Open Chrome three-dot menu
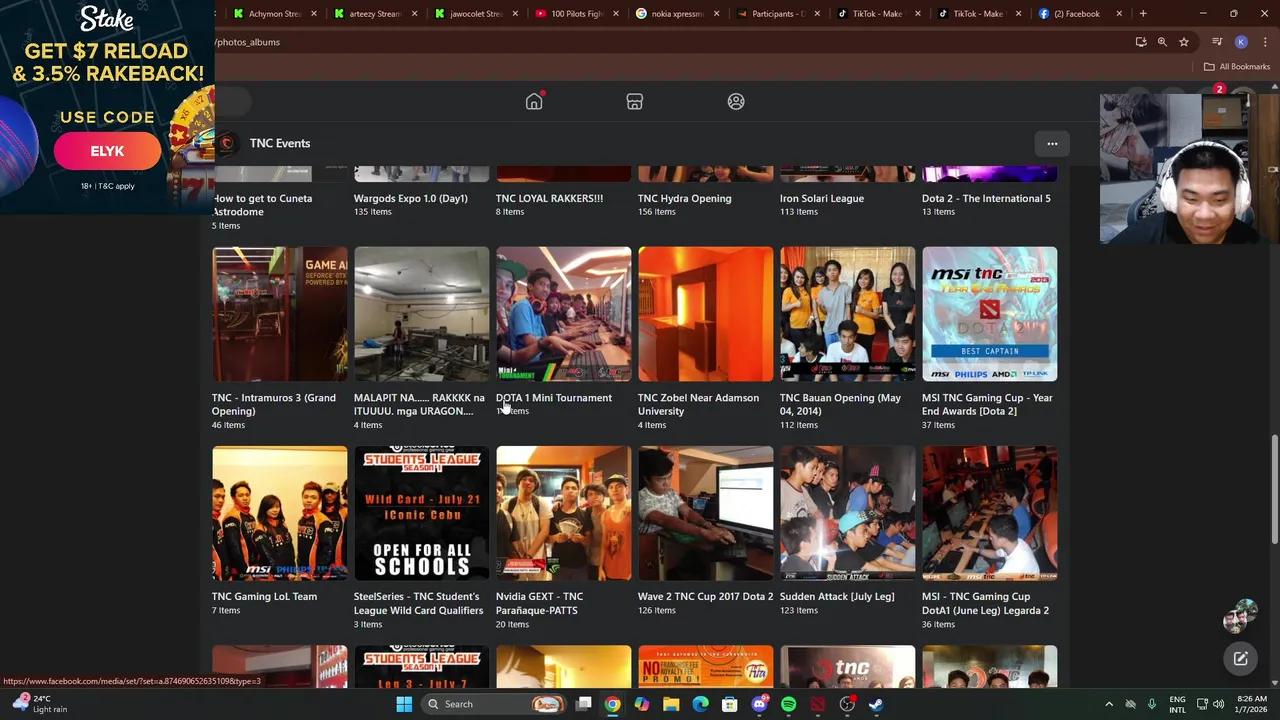This screenshot has width=1280, height=720. tap(1263, 42)
